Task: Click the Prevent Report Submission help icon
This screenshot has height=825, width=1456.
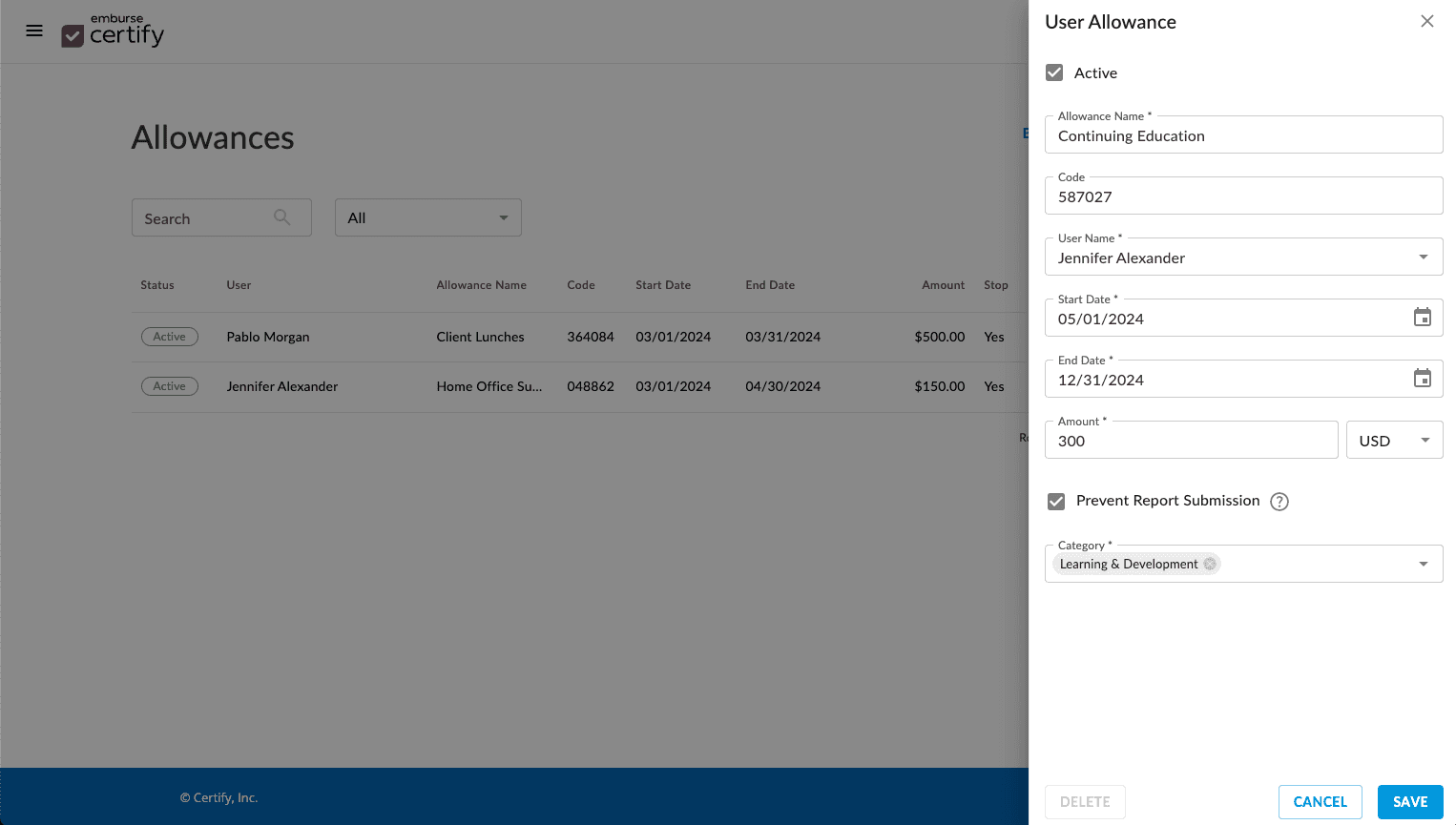Action: coord(1279,502)
